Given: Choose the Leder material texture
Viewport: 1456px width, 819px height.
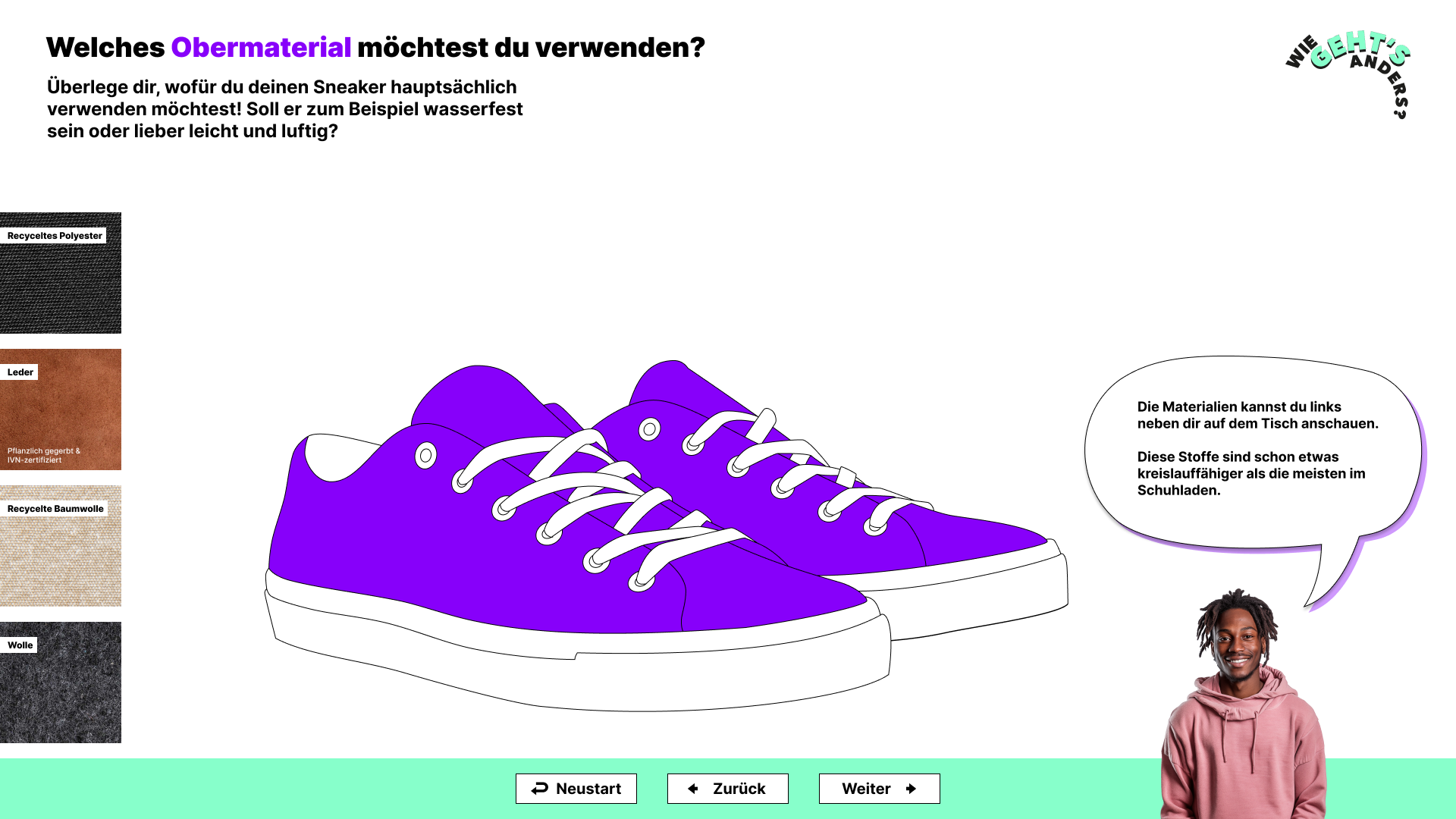Looking at the screenshot, I should (61, 409).
